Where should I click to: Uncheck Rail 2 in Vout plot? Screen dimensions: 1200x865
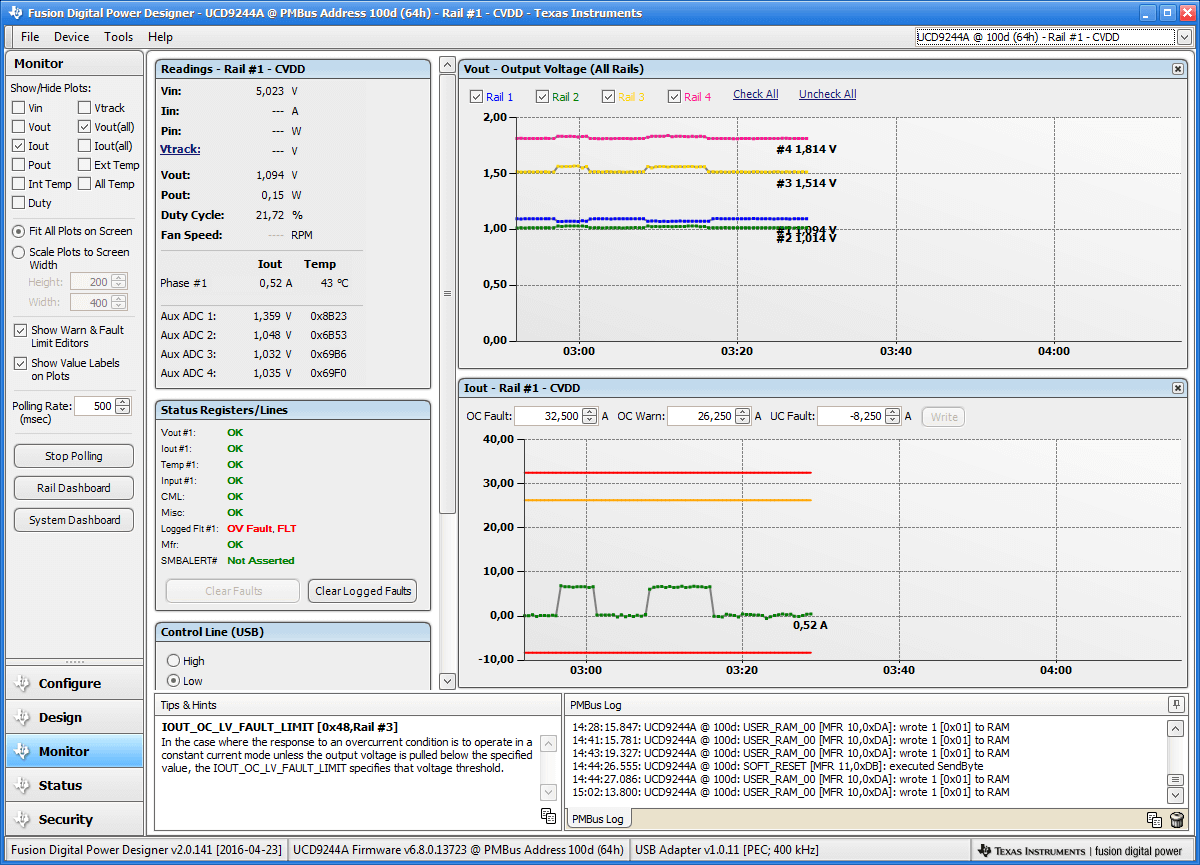tap(542, 97)
